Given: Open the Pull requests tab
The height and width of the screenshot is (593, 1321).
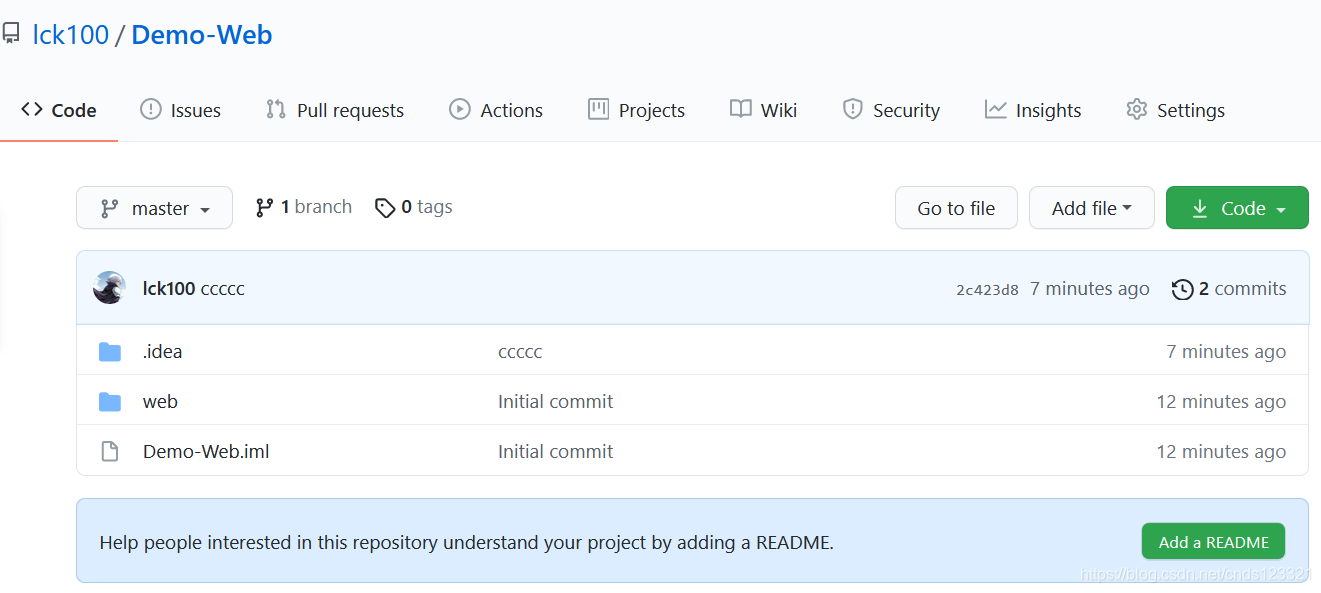Looking at the screenshot, I should 334,110.
